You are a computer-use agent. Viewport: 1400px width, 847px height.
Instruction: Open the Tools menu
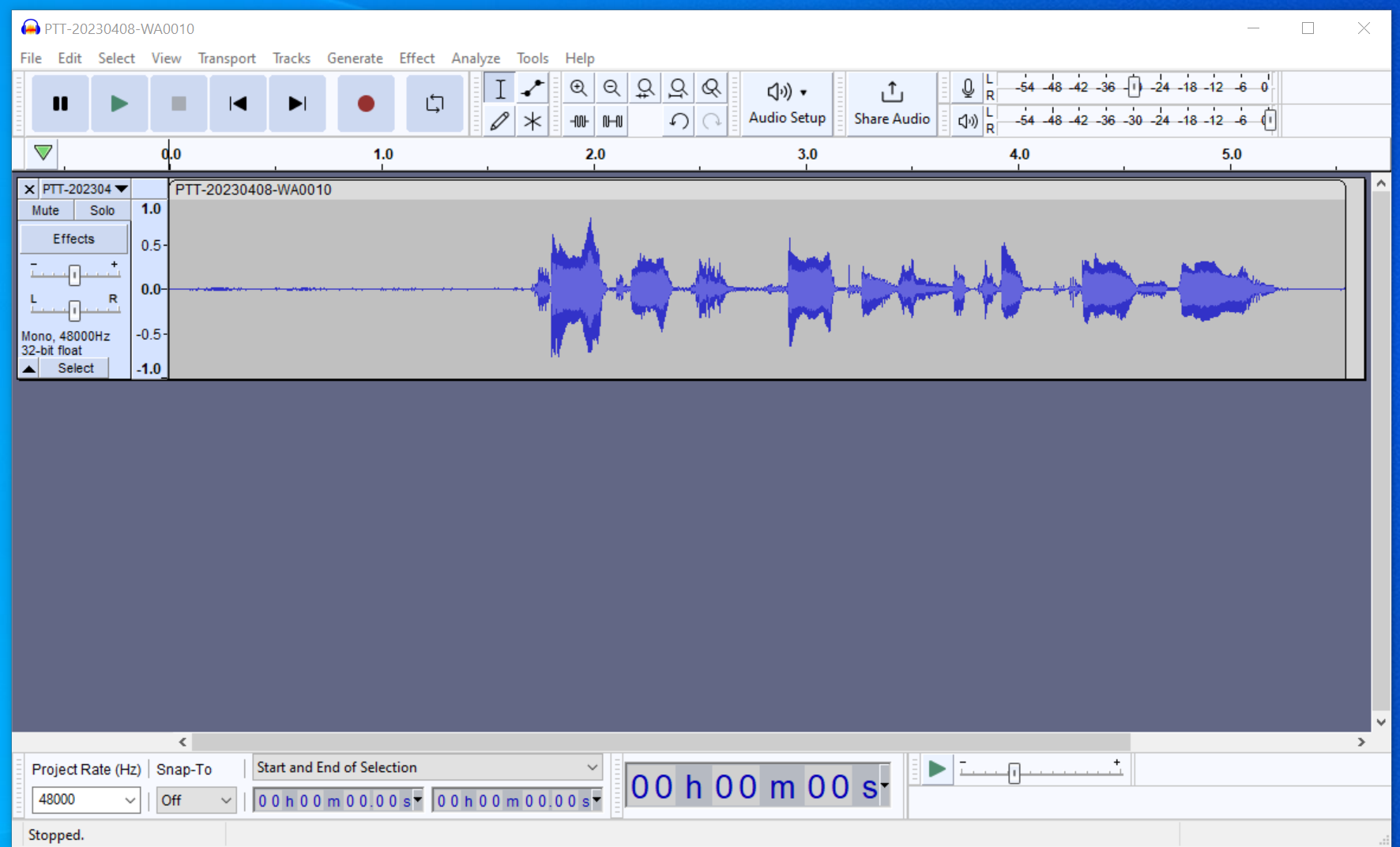[x=533, y=58]
